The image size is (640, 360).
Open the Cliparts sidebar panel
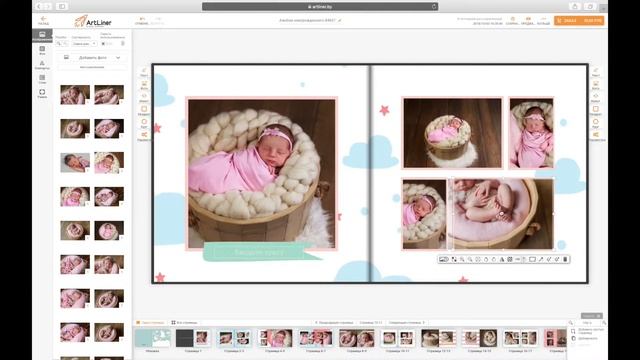coord(42,65)
